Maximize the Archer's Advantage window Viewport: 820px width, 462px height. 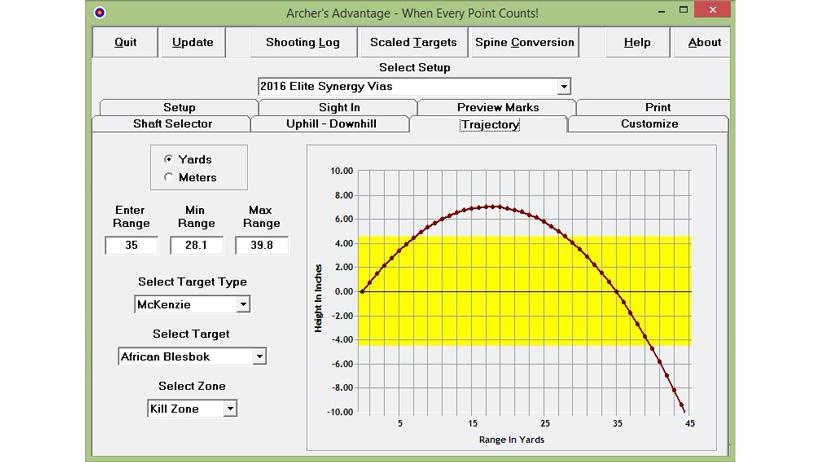click(683, 10)
